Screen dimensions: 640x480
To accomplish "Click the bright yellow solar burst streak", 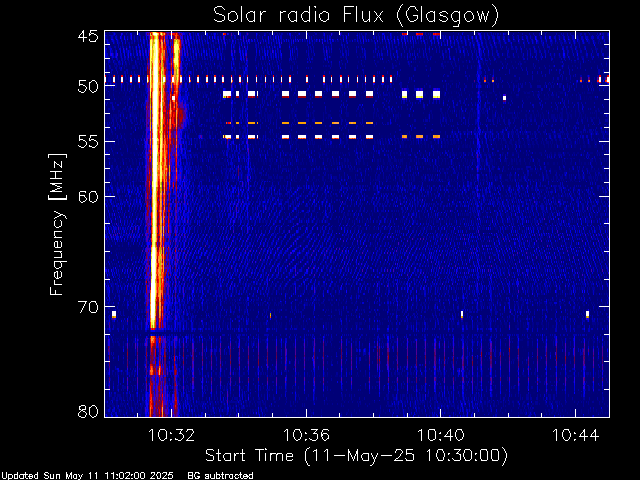I will click(x=155, y=180).
